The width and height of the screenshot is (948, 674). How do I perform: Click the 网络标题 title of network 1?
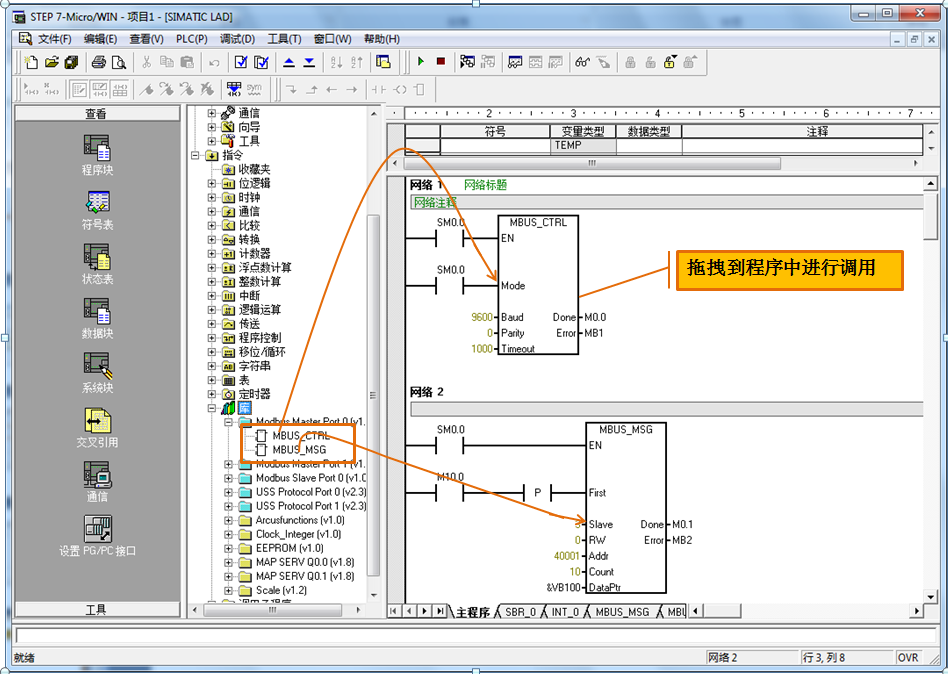tap(485, 185)
